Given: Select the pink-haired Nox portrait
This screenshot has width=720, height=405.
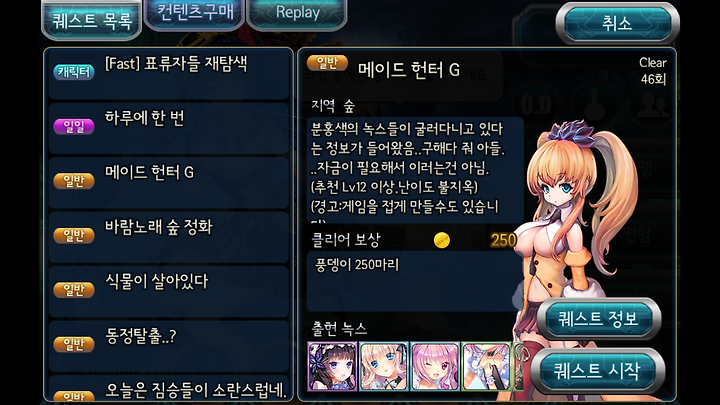Looking at the screenshot, I should tap(435, 366).
